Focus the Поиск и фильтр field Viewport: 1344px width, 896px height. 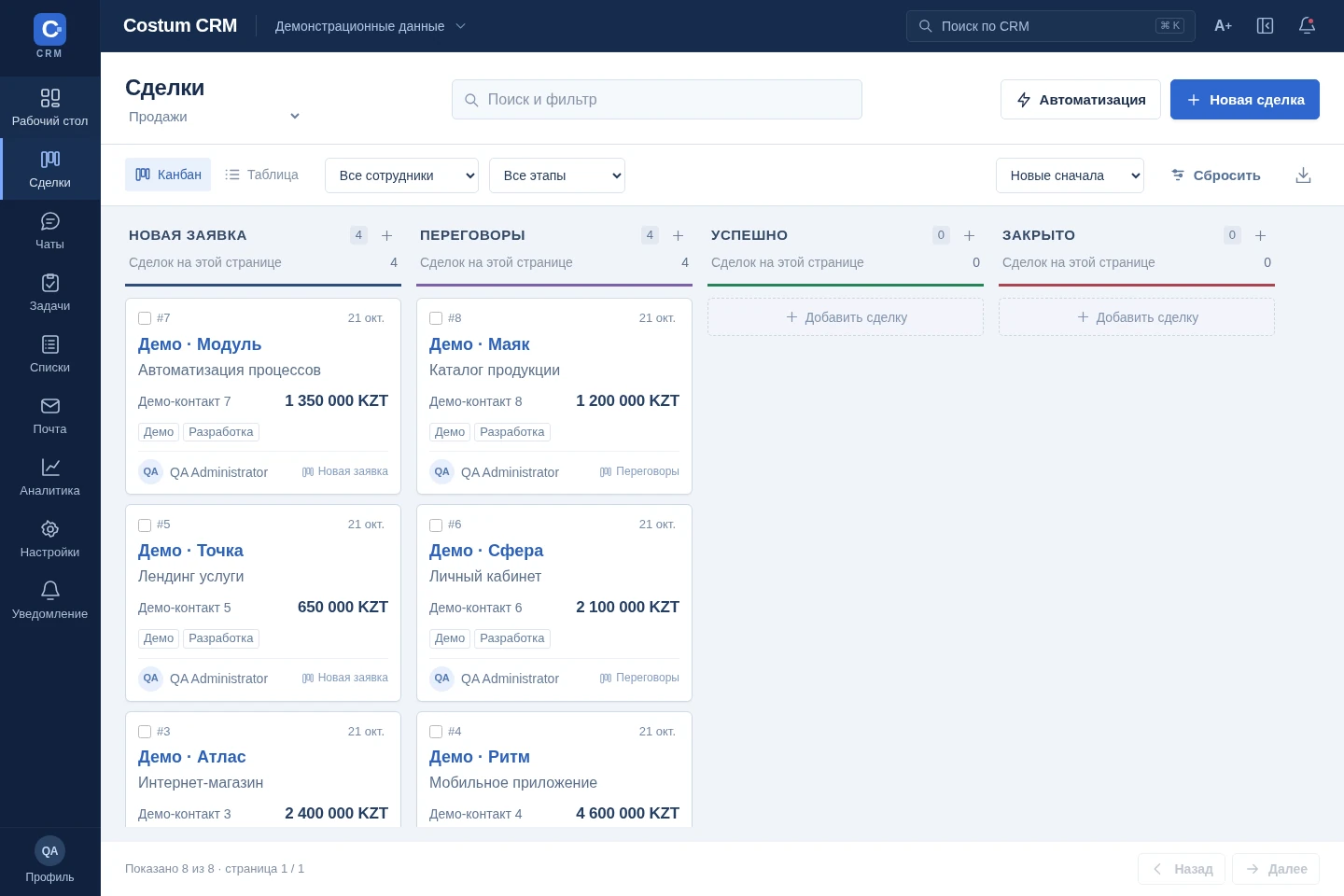pyautogui.click(x=657, y=99)
